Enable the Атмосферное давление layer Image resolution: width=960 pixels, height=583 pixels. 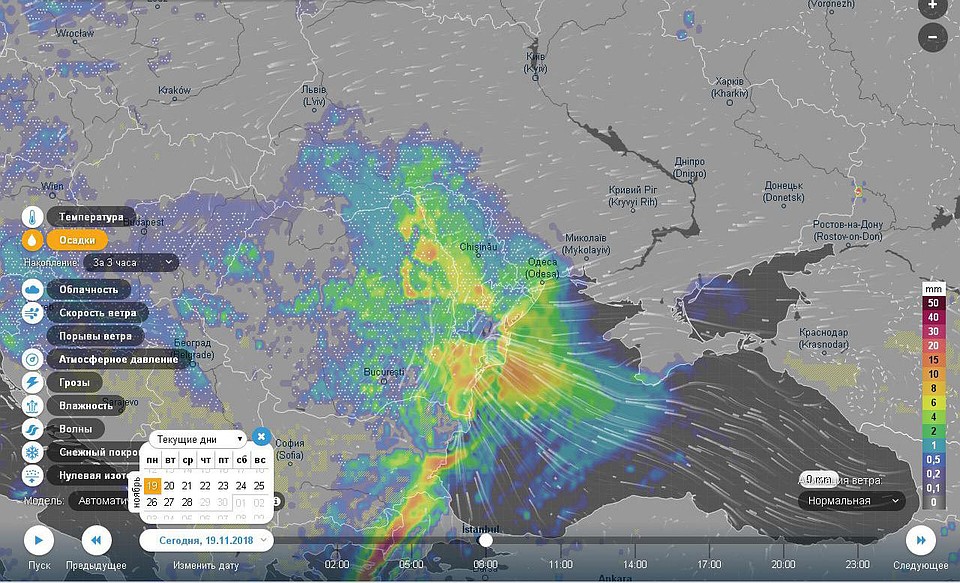[x=118, y=359]
